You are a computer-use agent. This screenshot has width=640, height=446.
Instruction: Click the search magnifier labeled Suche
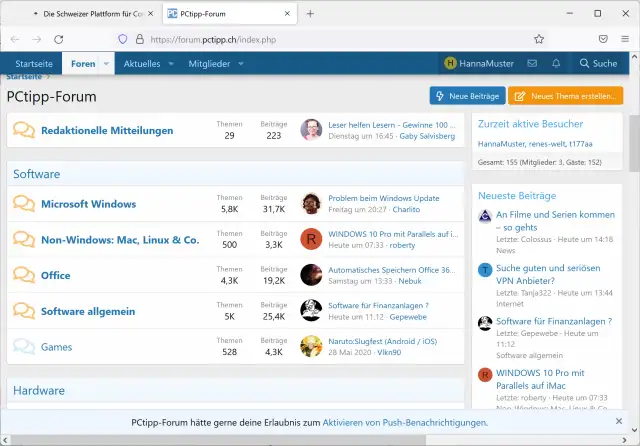(x=598, y=63)
